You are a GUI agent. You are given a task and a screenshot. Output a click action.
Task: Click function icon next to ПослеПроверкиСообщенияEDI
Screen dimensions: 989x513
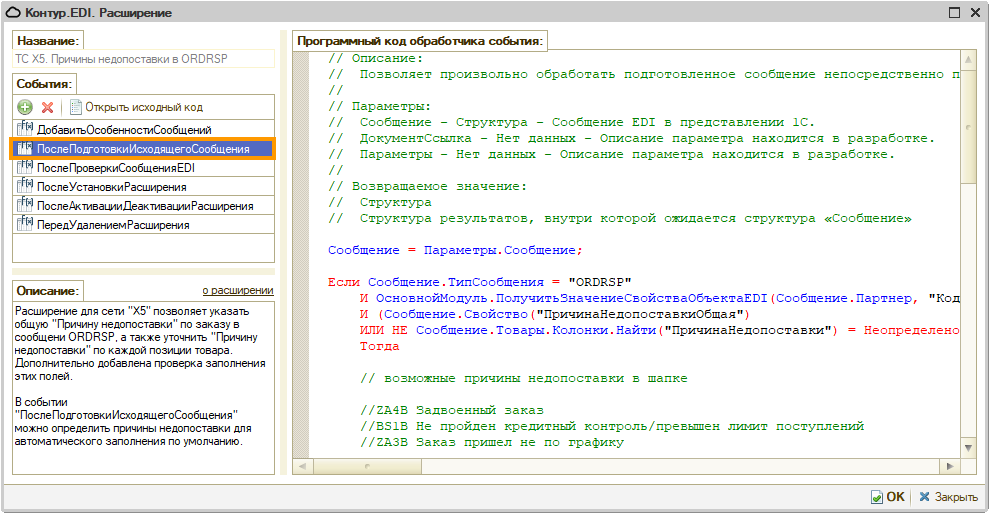coord(26,168)
